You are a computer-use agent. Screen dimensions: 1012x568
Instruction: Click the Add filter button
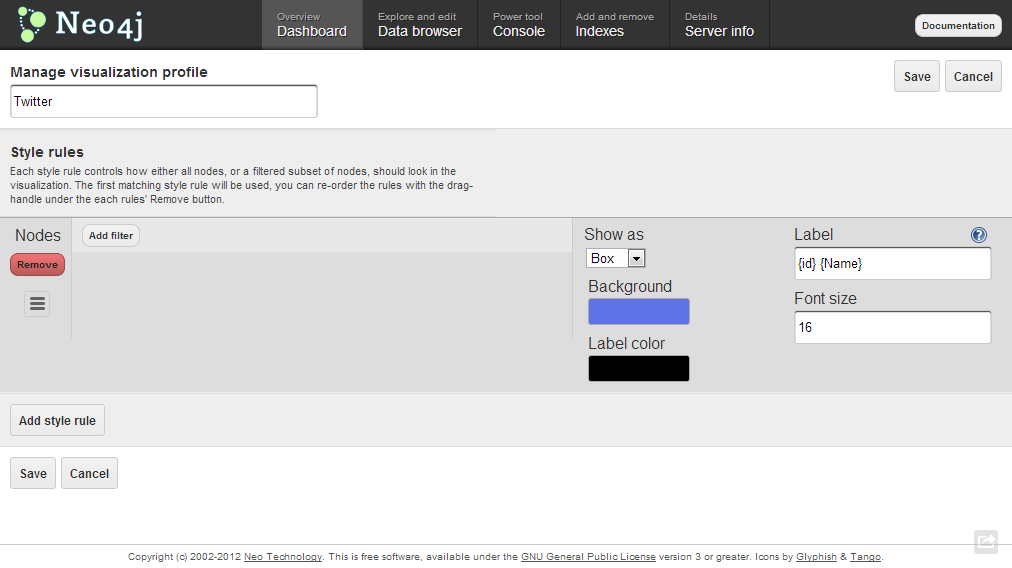(111, 236)
